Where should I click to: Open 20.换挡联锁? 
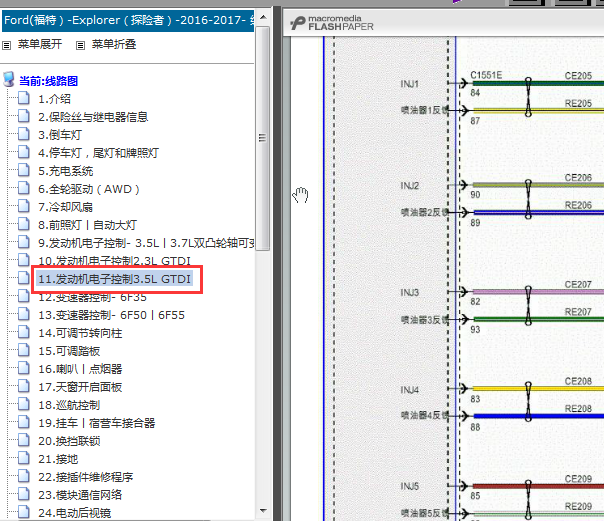(69, 441)
